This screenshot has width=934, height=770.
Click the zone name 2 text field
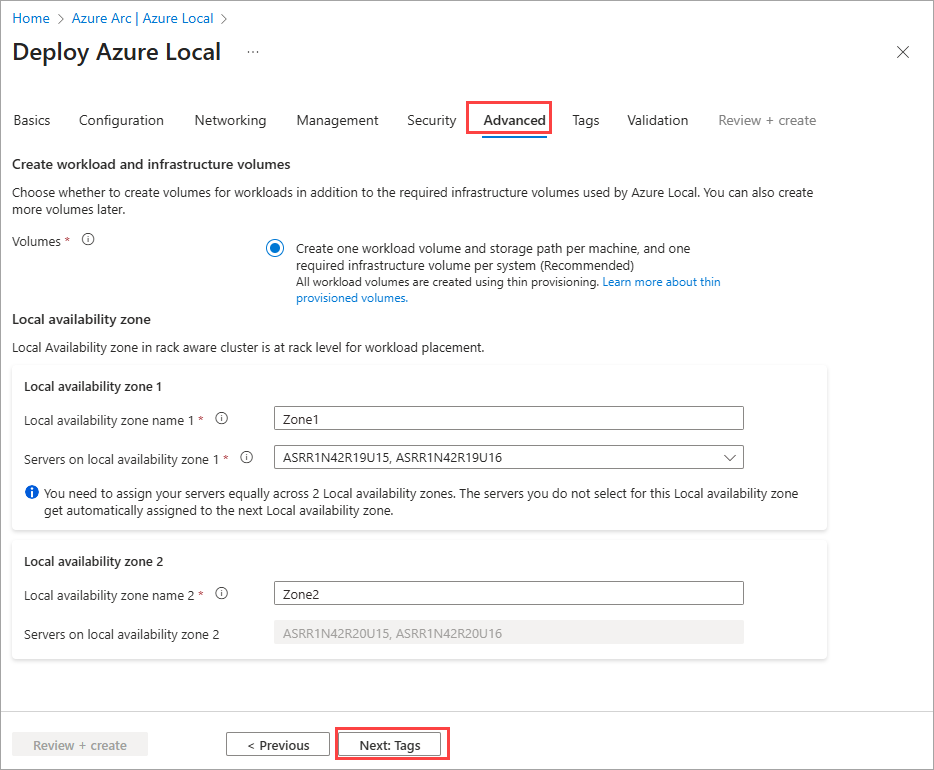[508, 593]
